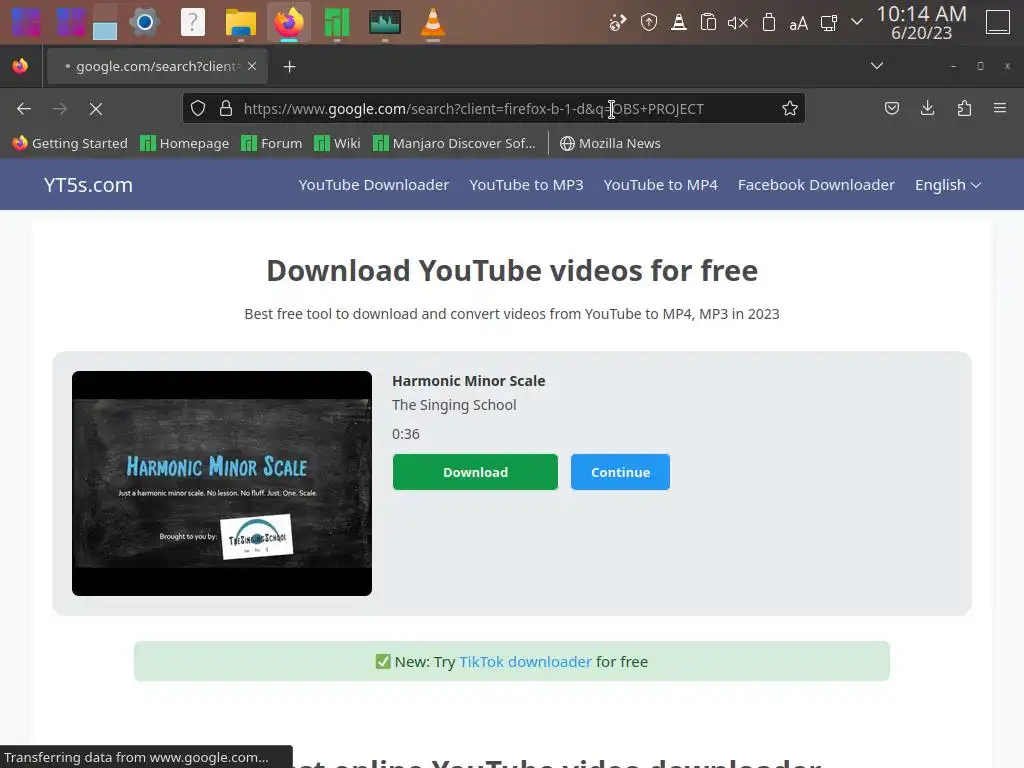Open the Wiki bookmark

tap(337, 143)
